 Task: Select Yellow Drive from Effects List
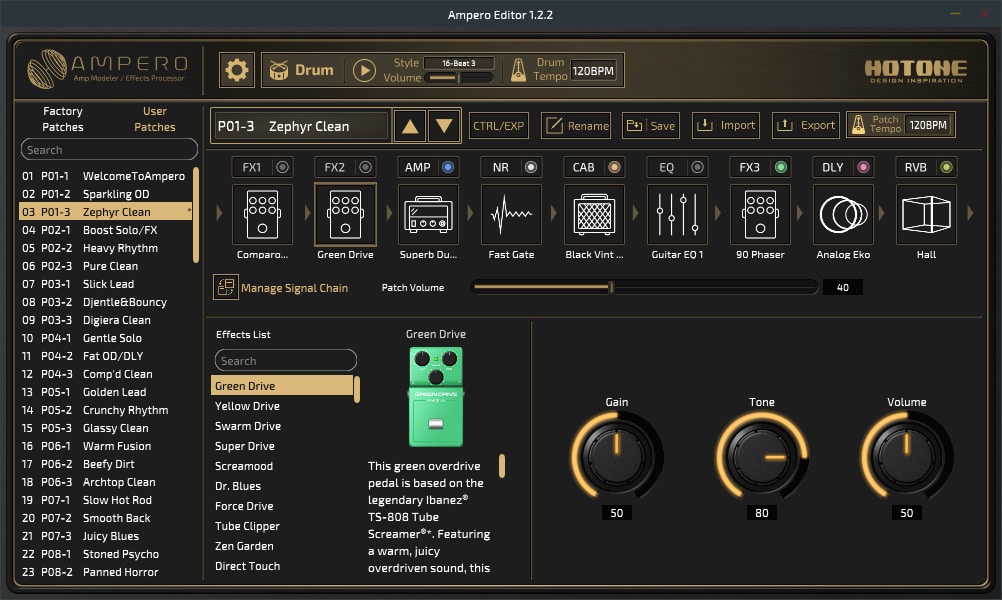pyautogui.click(x=282, y=406)
